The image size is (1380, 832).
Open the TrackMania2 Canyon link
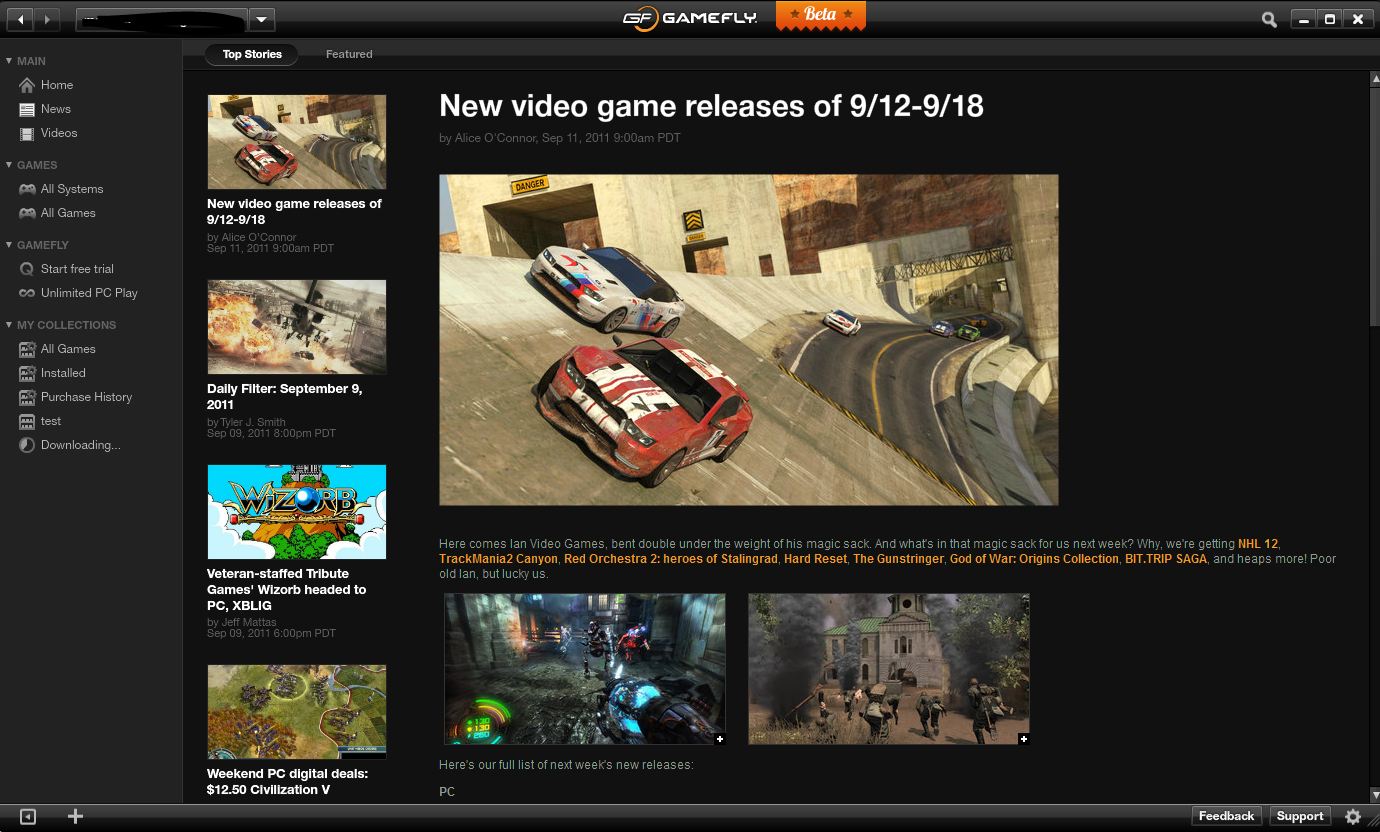coord(498,559)
